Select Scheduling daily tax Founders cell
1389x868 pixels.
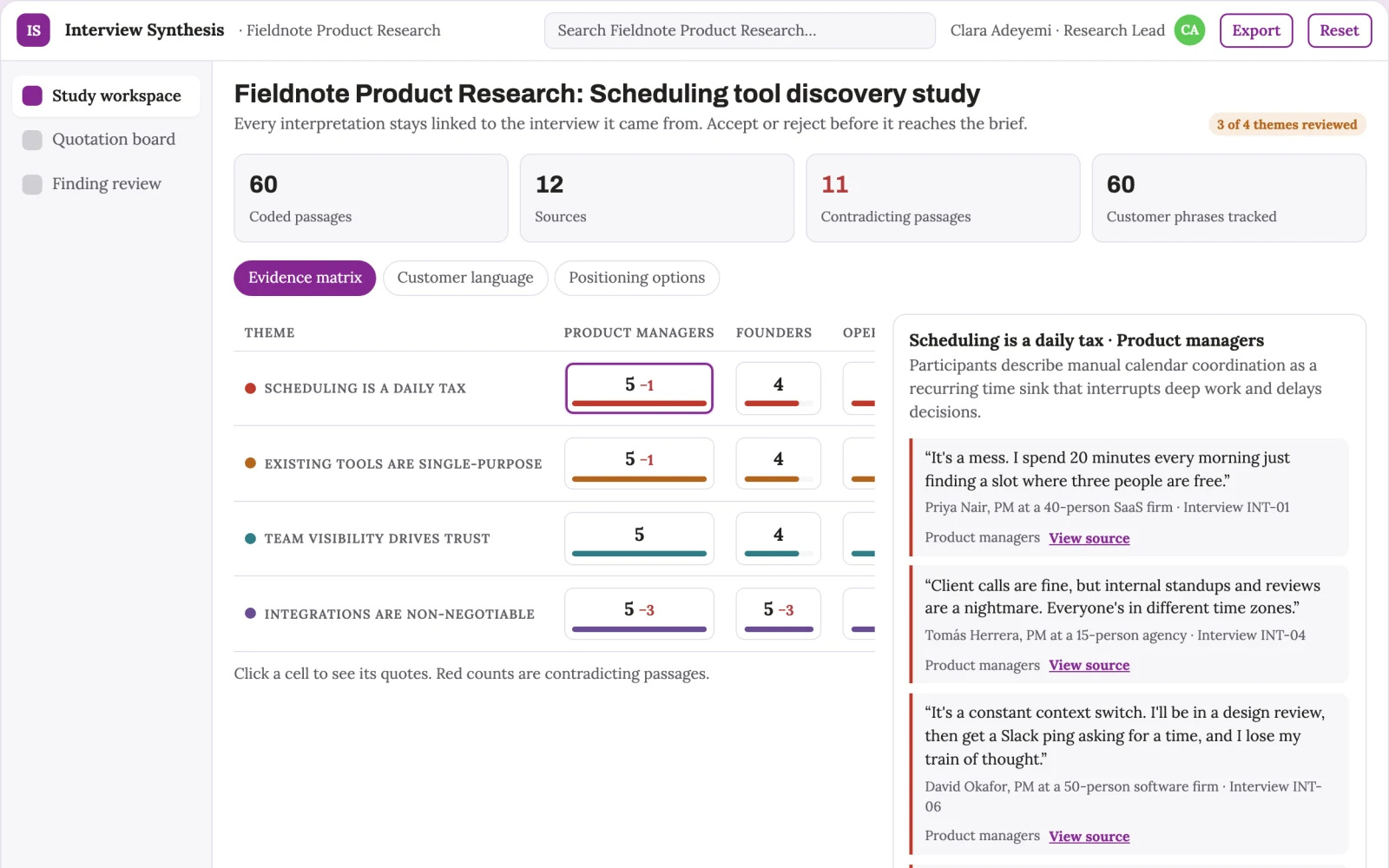tap(778, 388)
